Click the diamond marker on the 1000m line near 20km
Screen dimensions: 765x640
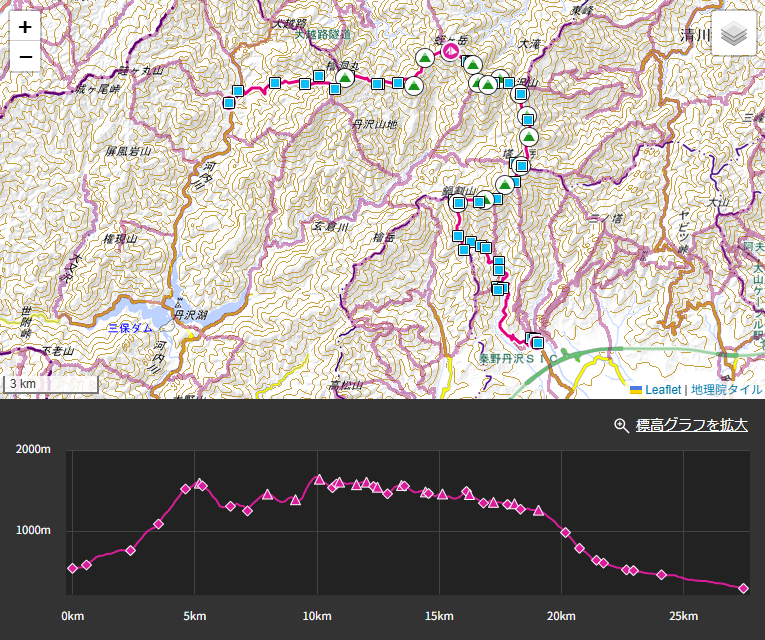coord(565,532)
